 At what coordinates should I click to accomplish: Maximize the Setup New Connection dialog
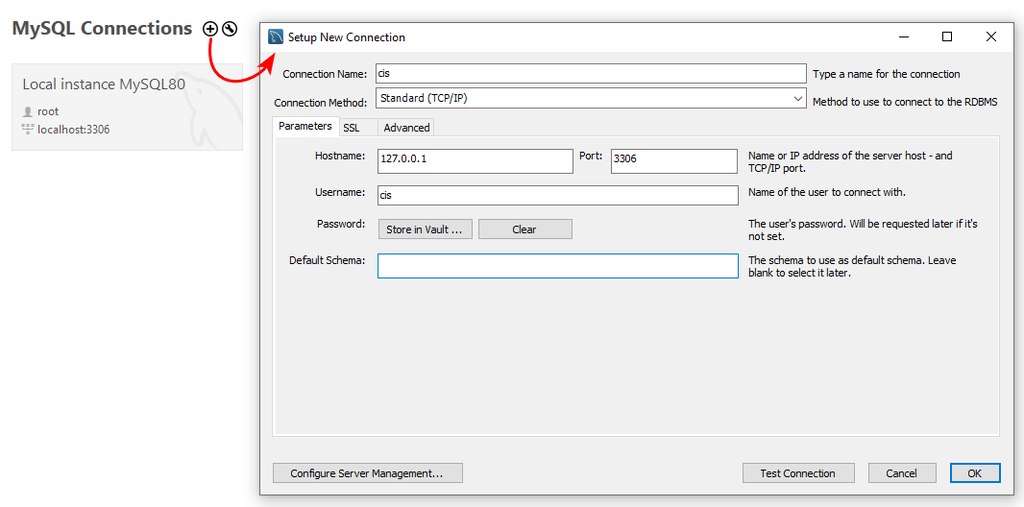point(947,37)
